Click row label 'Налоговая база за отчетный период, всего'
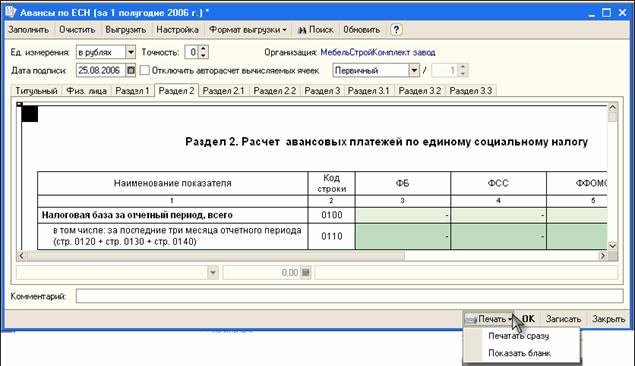 coord(137,215)
